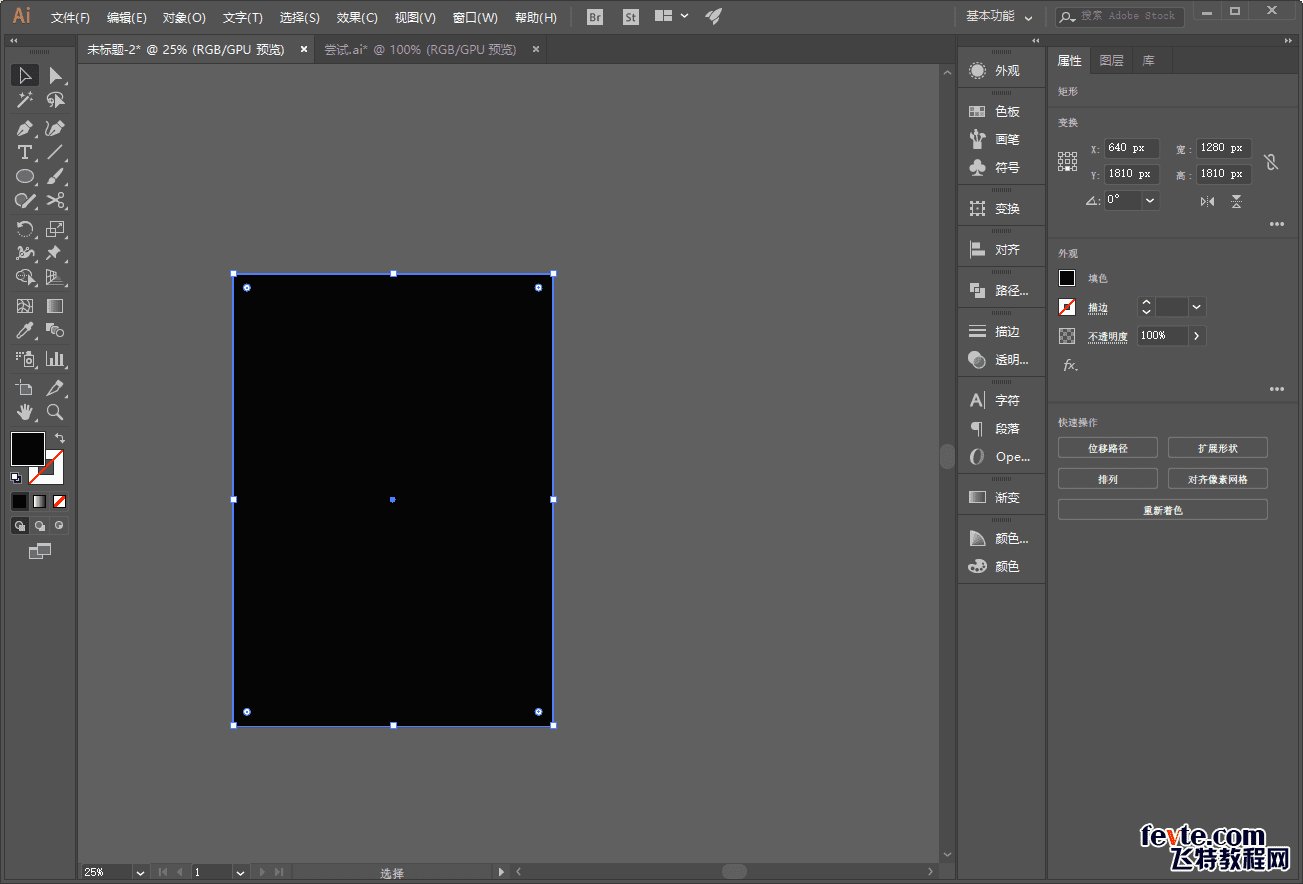Select the Type tool
Image resolution: width=1303 pixels, height=884 pixels.
click(x=25, y=152)
